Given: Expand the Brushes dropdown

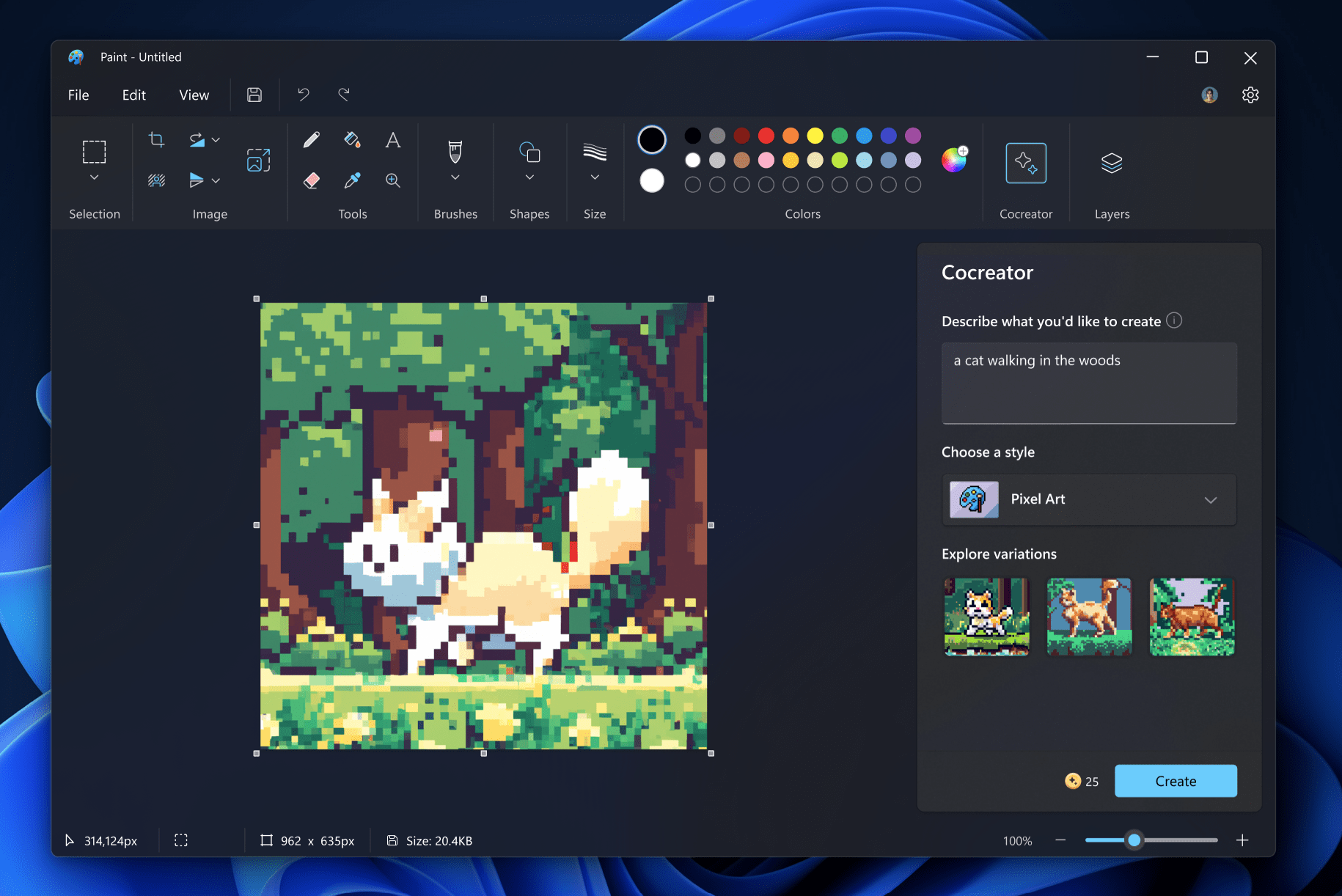Looking at the screenshot, I should pos(455,176).
